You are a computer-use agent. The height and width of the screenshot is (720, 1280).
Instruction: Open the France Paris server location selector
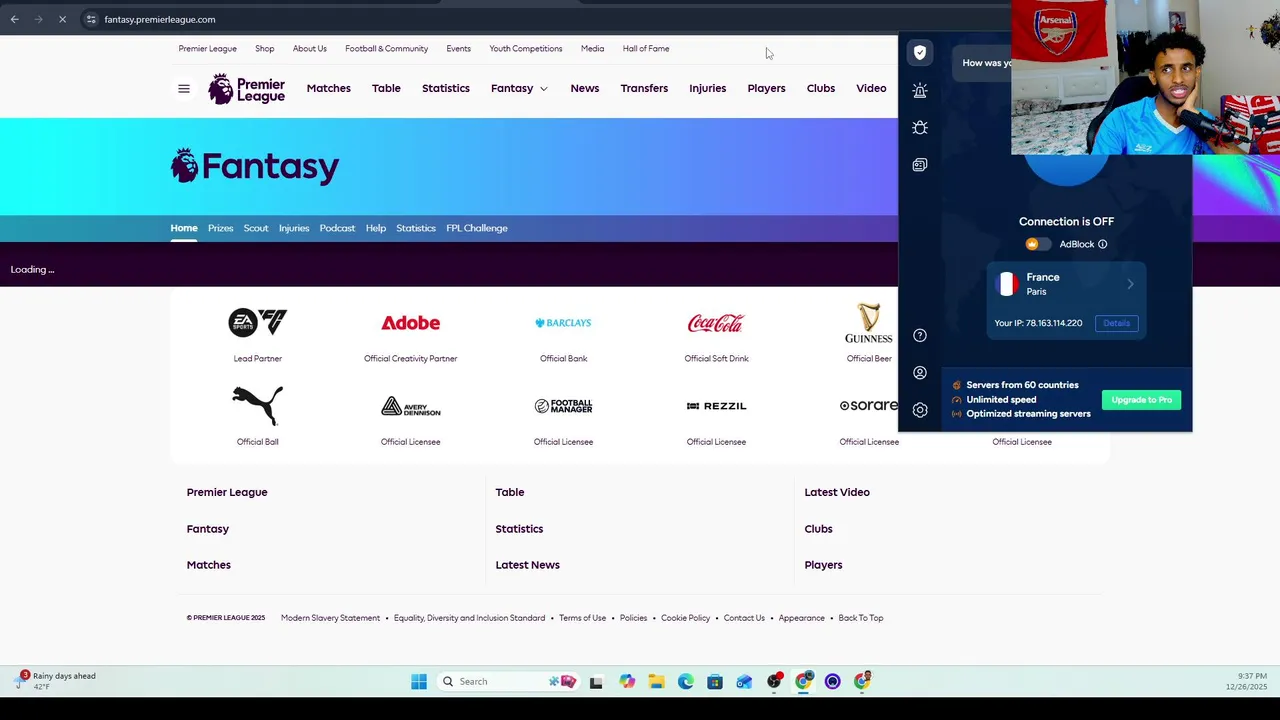1066,284
